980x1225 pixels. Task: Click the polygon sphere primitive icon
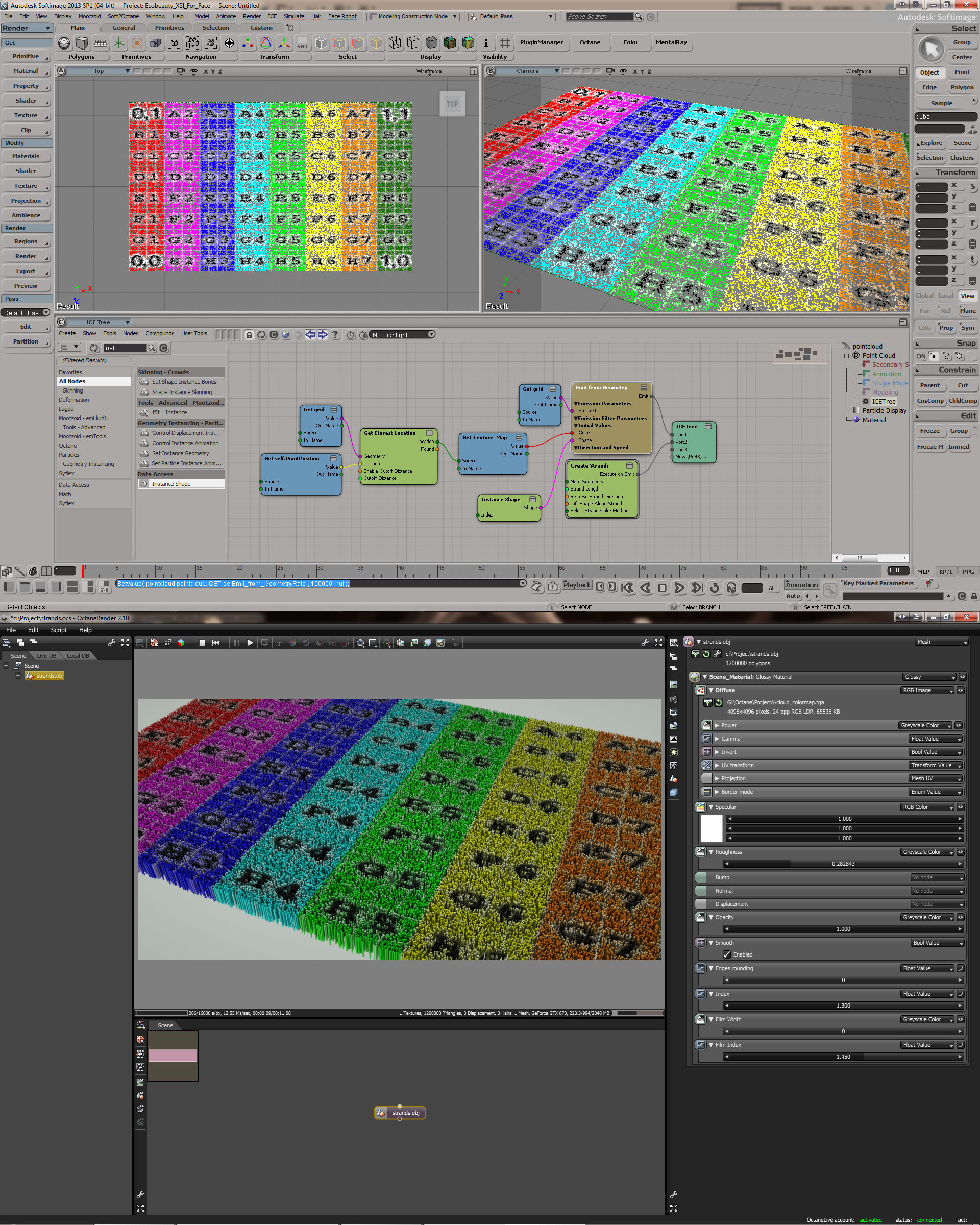click(x=64, y=43)
